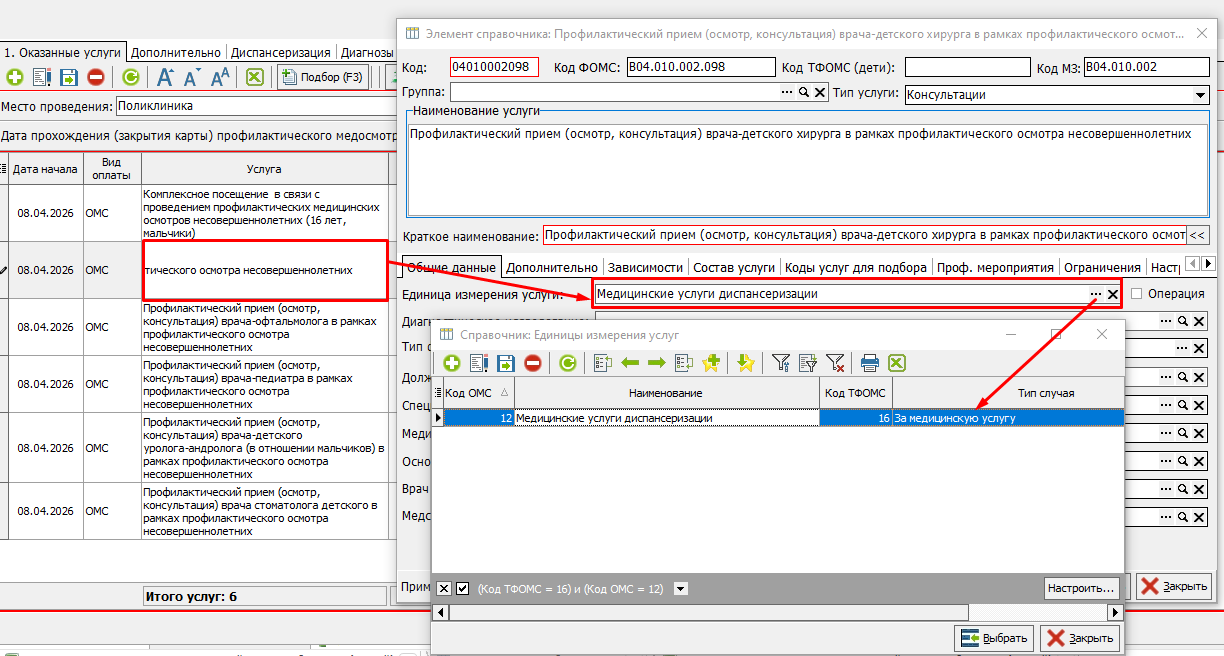
Task: Expand the filter history dropdown arrow
Action: [681, 589]
